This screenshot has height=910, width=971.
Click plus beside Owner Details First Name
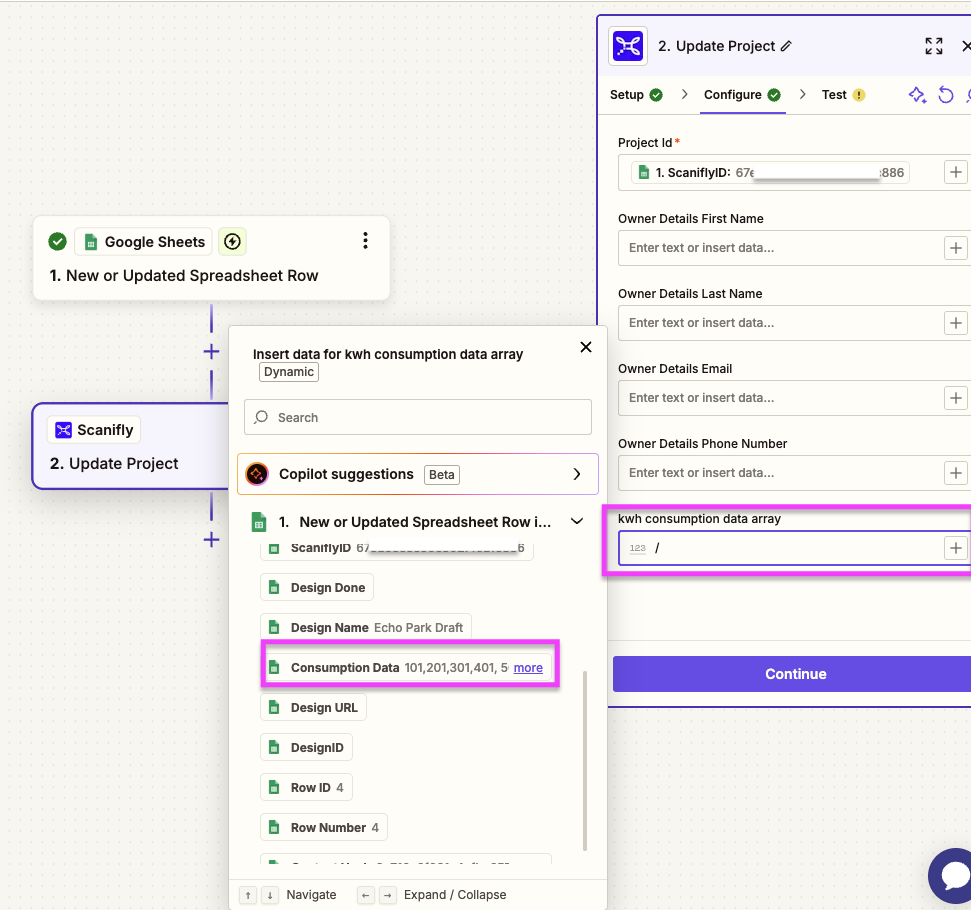point(956,248)
